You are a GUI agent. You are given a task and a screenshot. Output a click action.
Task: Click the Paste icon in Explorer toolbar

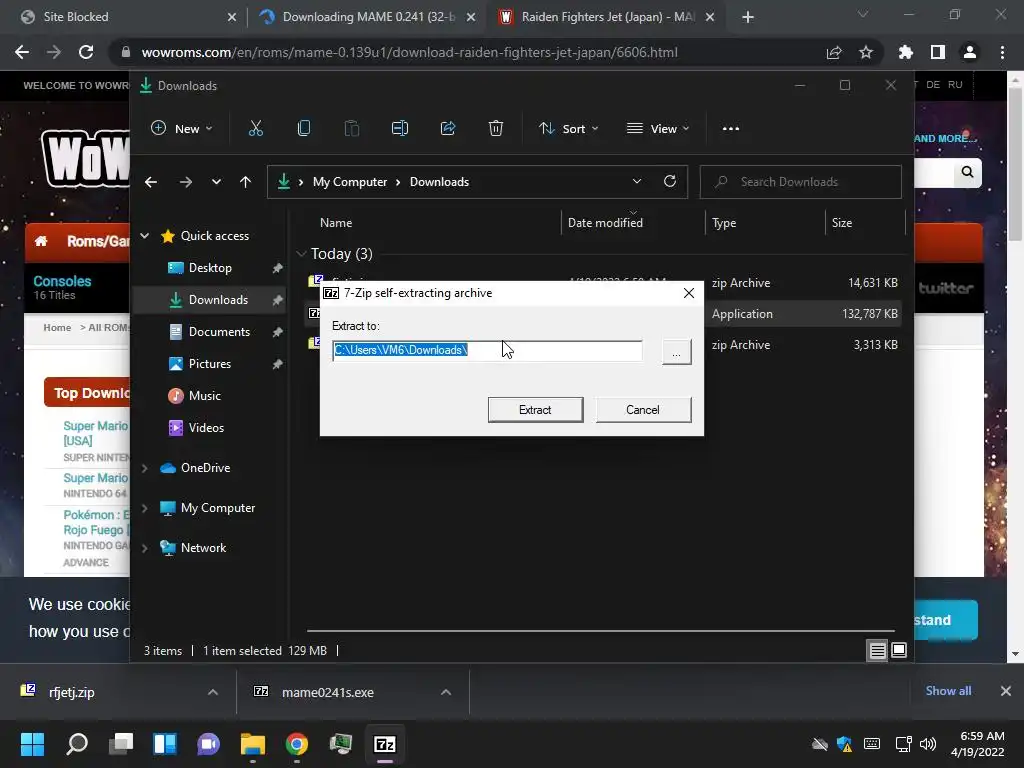click(351, 129)
